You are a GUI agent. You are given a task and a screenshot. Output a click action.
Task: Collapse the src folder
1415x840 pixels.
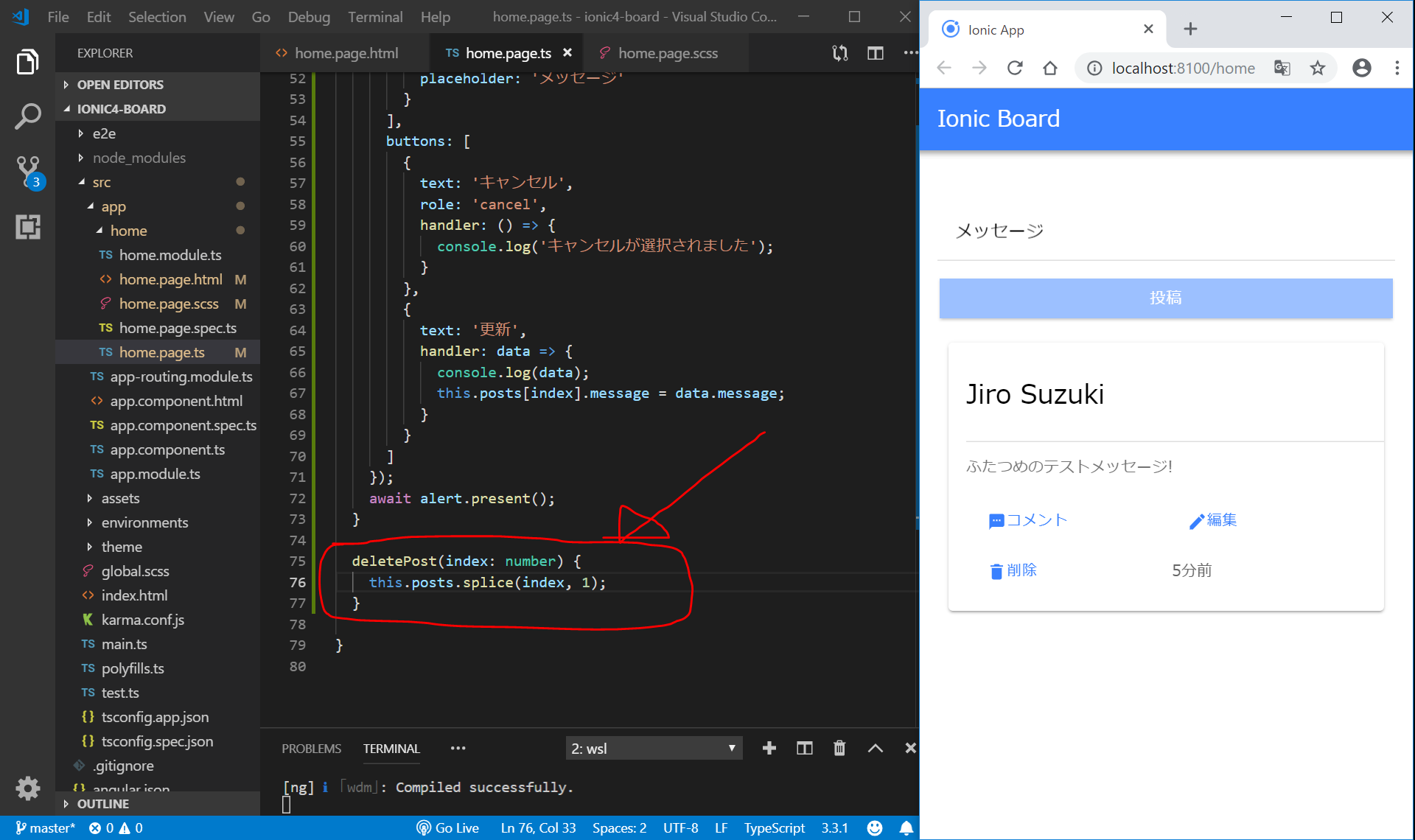coord(101,182)
